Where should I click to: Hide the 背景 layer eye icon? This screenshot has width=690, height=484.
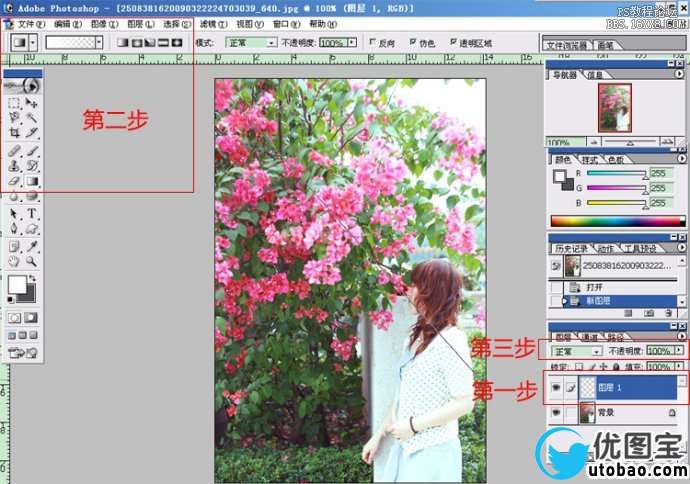[556, 412]
